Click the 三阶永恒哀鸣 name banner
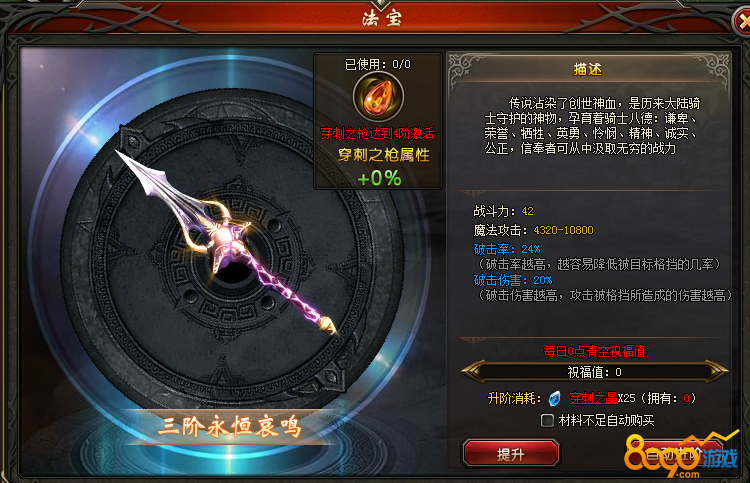The width and height of the screenshot is (750, 483). (230, 426)
